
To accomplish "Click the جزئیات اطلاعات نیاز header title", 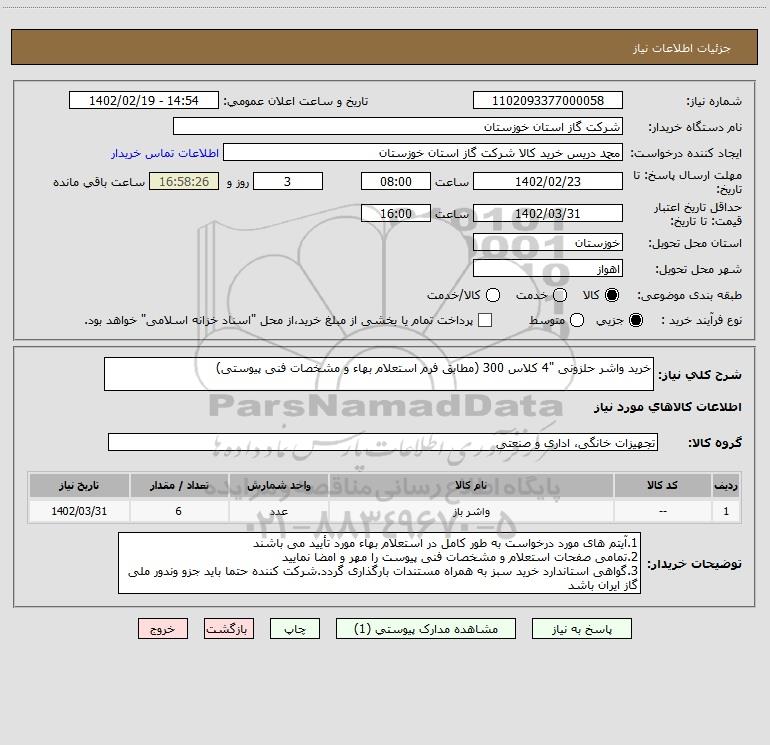I will [682, 48].
